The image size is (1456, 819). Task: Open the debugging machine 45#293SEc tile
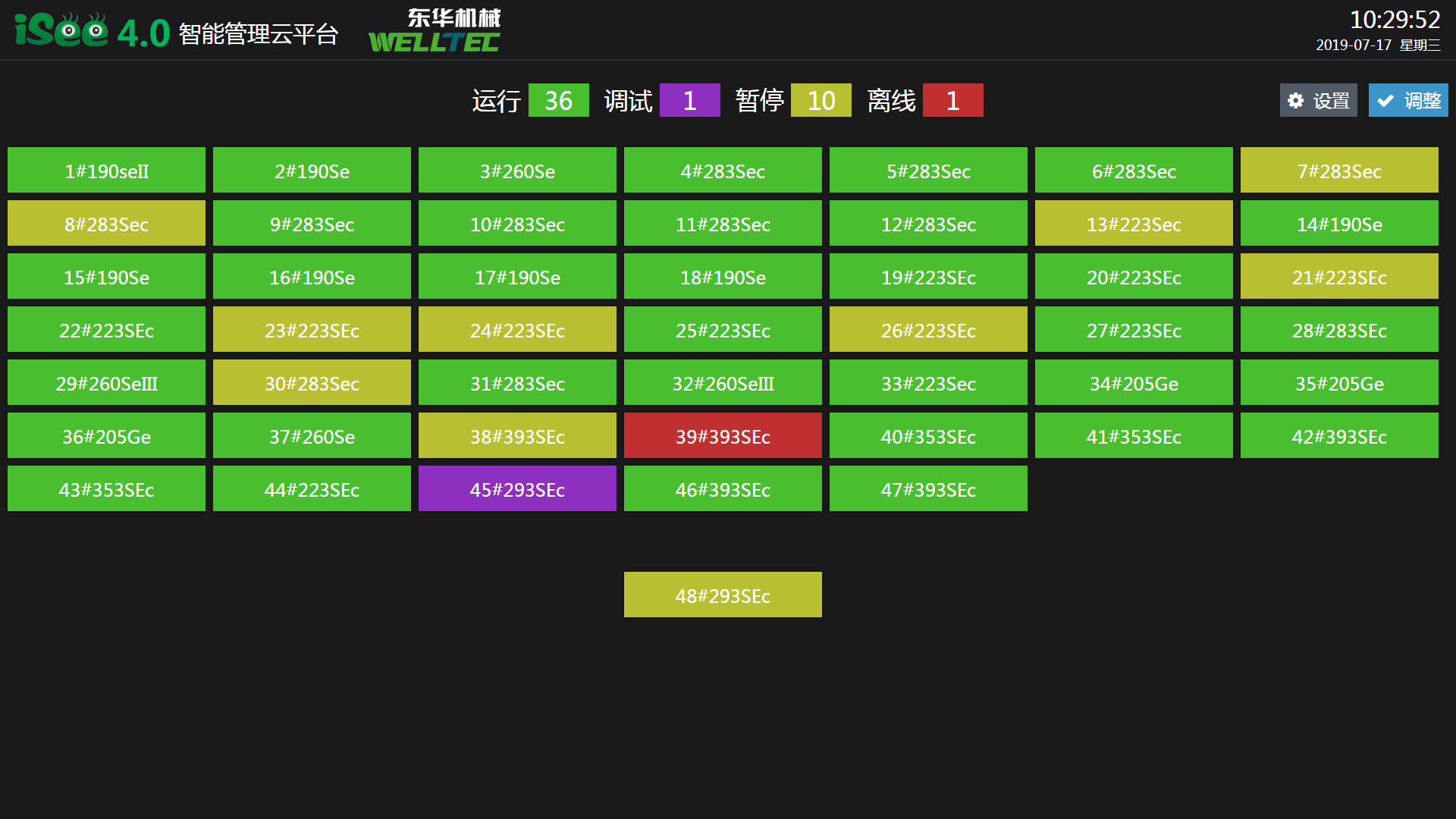point(517,489)
